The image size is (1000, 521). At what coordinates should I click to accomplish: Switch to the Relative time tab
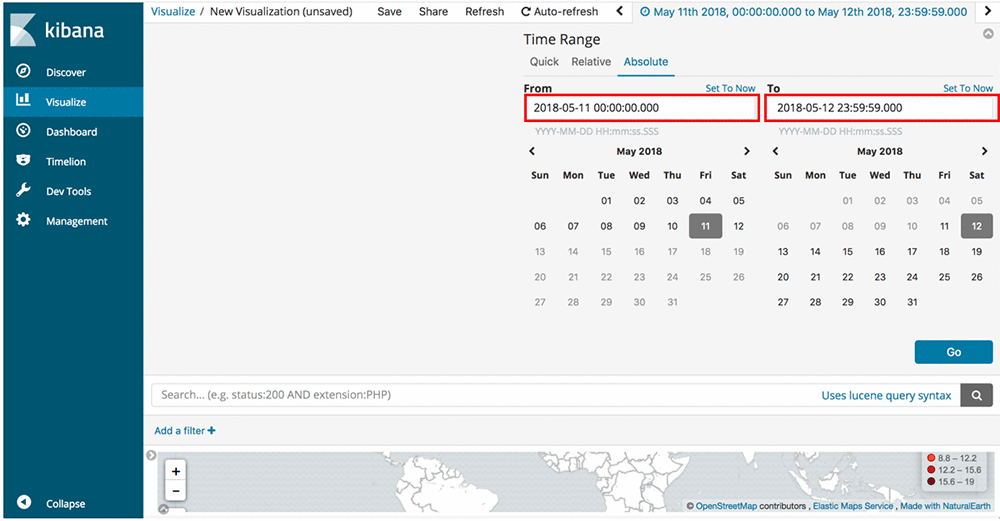coord(591,62)
